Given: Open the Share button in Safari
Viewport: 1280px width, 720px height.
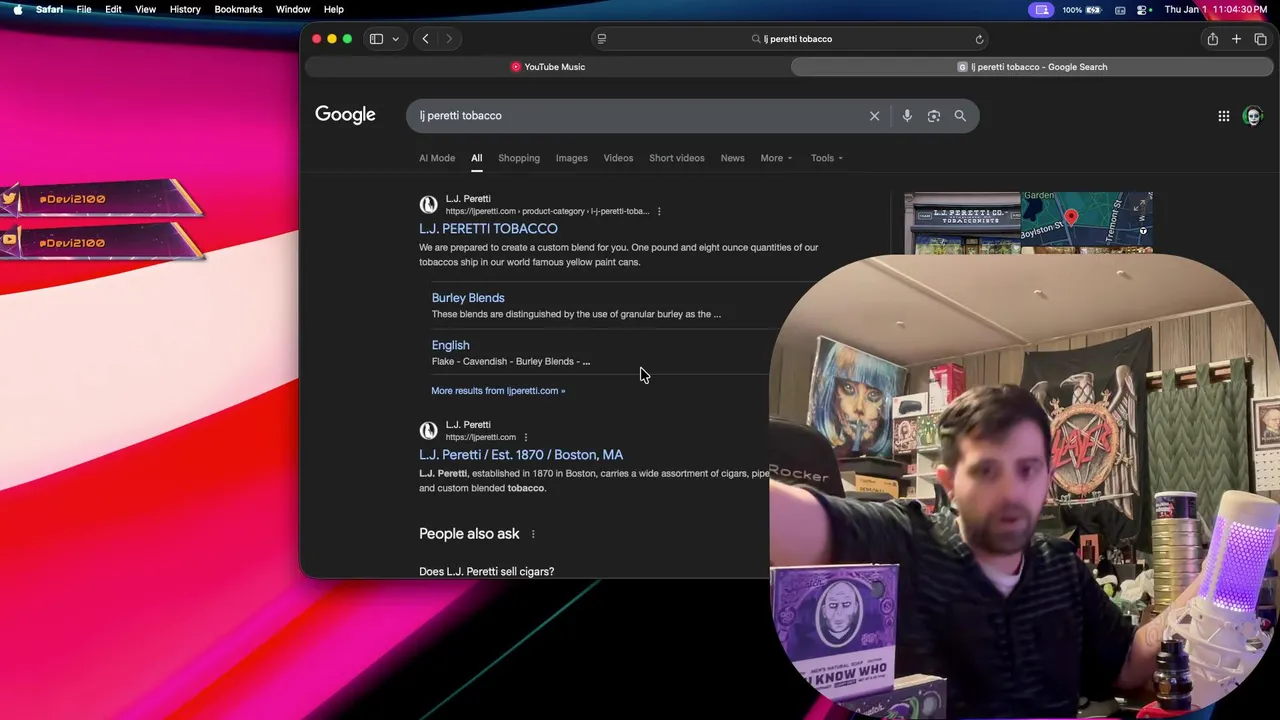Looking at the screenshot, I should coord(1212,39).
